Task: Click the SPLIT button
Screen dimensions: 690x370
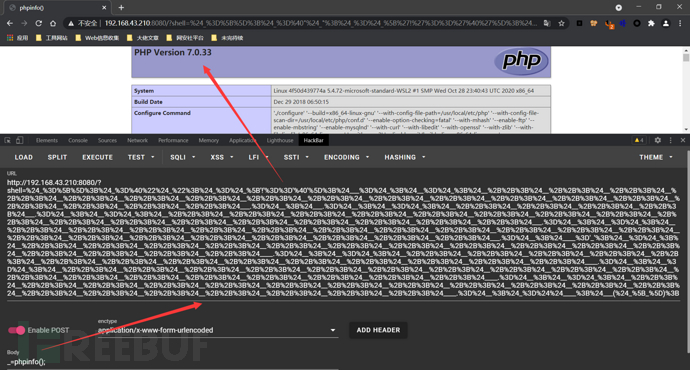Action: (x=57, y=157)
